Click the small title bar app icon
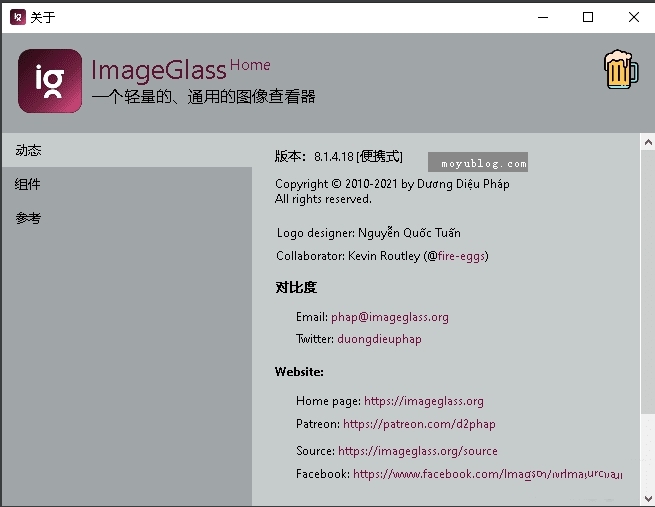The image size is (655, 507). click(x=18, y=17)
